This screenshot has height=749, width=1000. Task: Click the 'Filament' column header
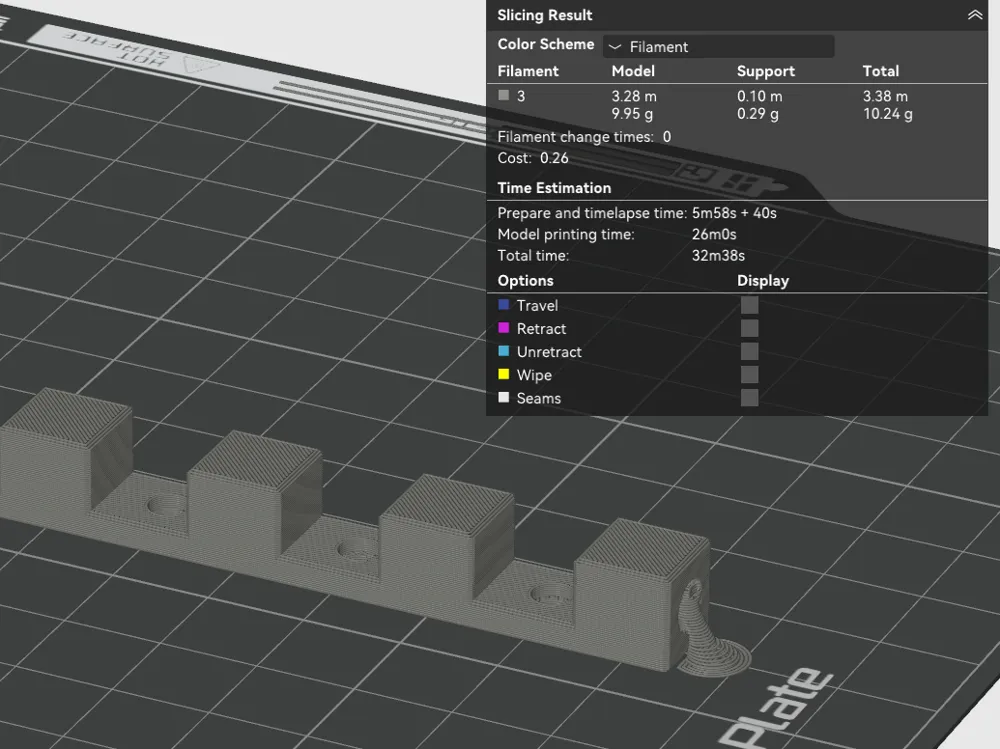click(x=528, y=71)
